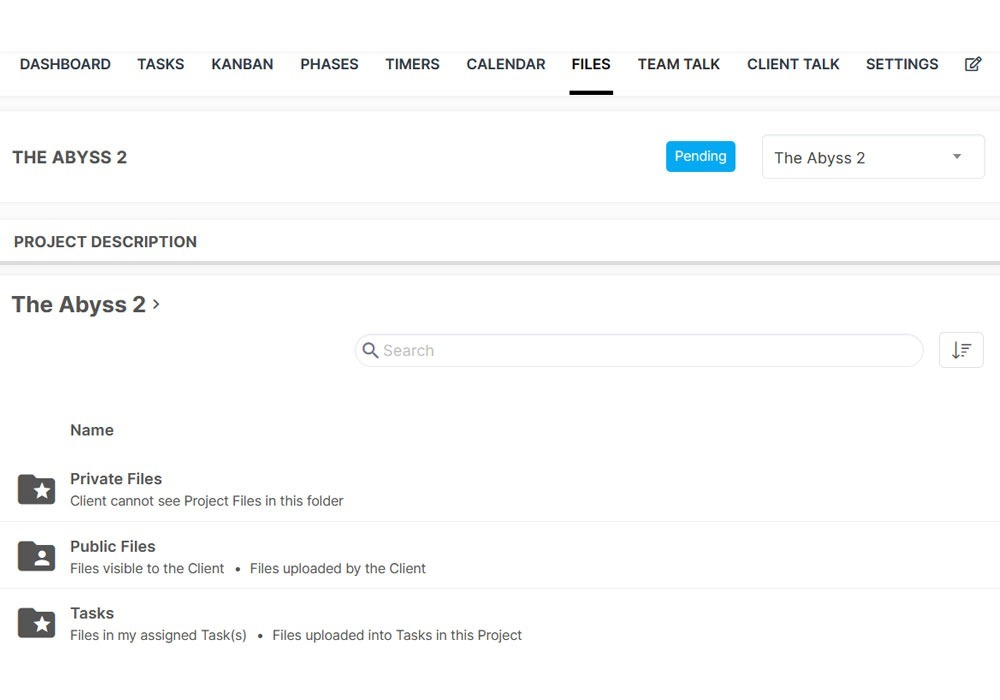Go to the Timers tab
Viewport: 1000px width, 700px height.
pyautogui.click(x=412, y=64)
